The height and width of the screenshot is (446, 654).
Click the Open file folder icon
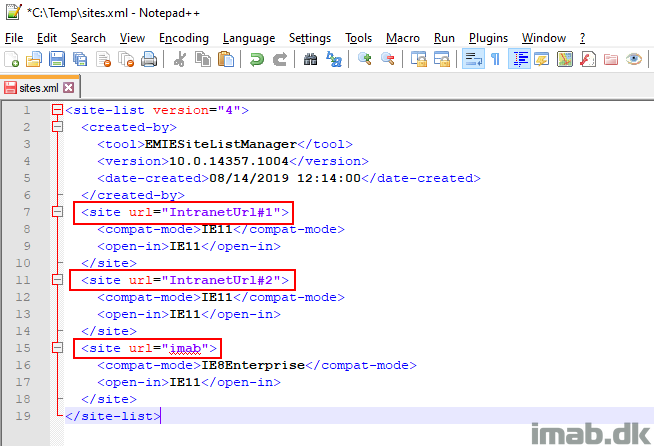pyautogui.click(x=34, y=59)
